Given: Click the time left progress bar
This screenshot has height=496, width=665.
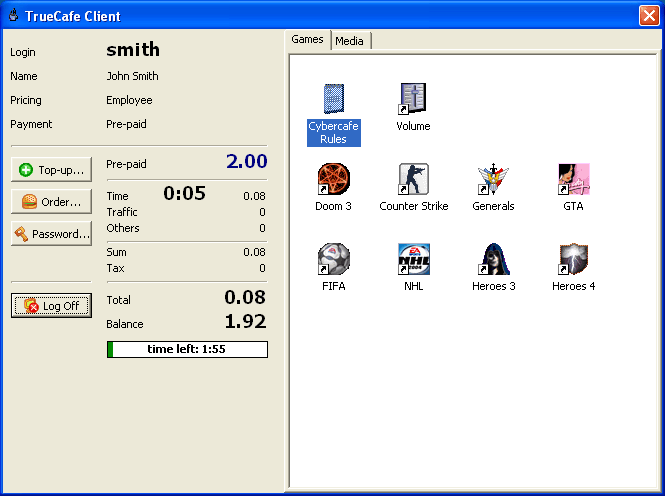Looking at the screenshot, I should click(187, 349).
